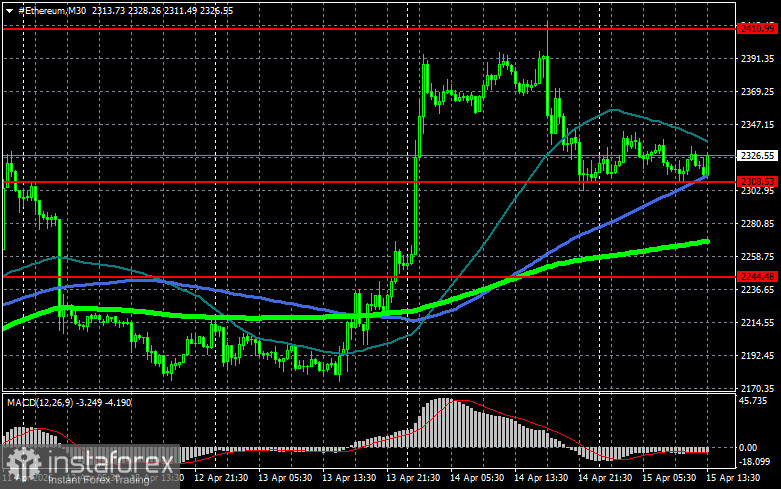This screenshot has height=489, width=781.
Task: Click the 2192.45 price scale value
Action: coord(757,356)
